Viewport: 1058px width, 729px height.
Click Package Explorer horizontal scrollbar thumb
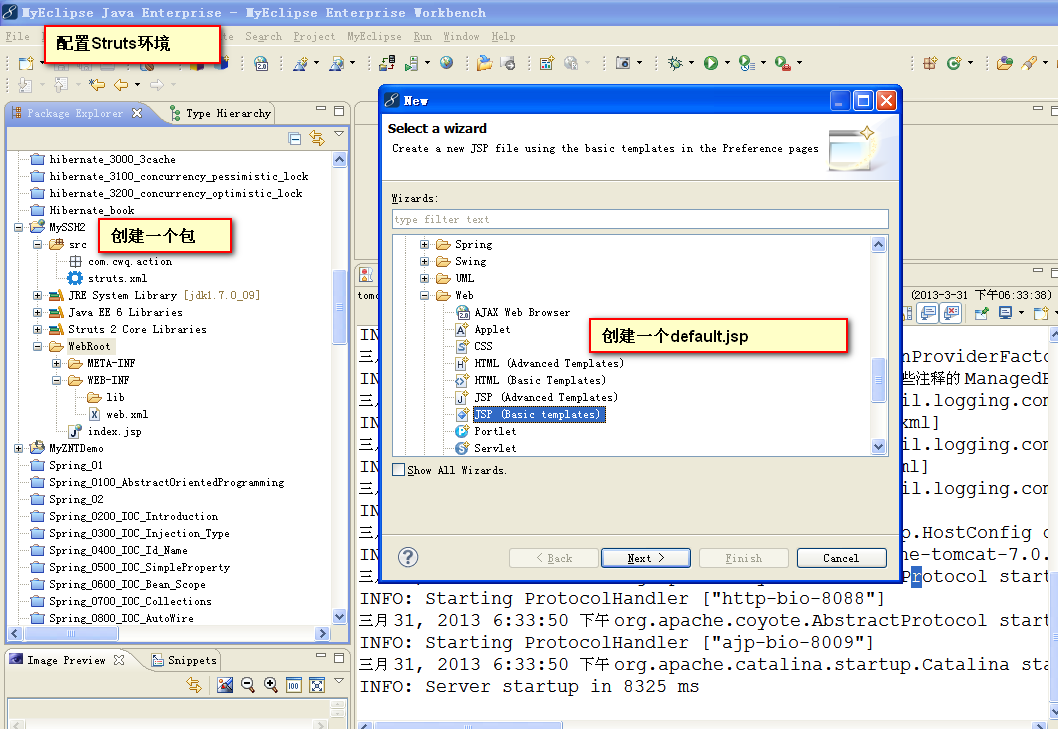coord(71,633)
